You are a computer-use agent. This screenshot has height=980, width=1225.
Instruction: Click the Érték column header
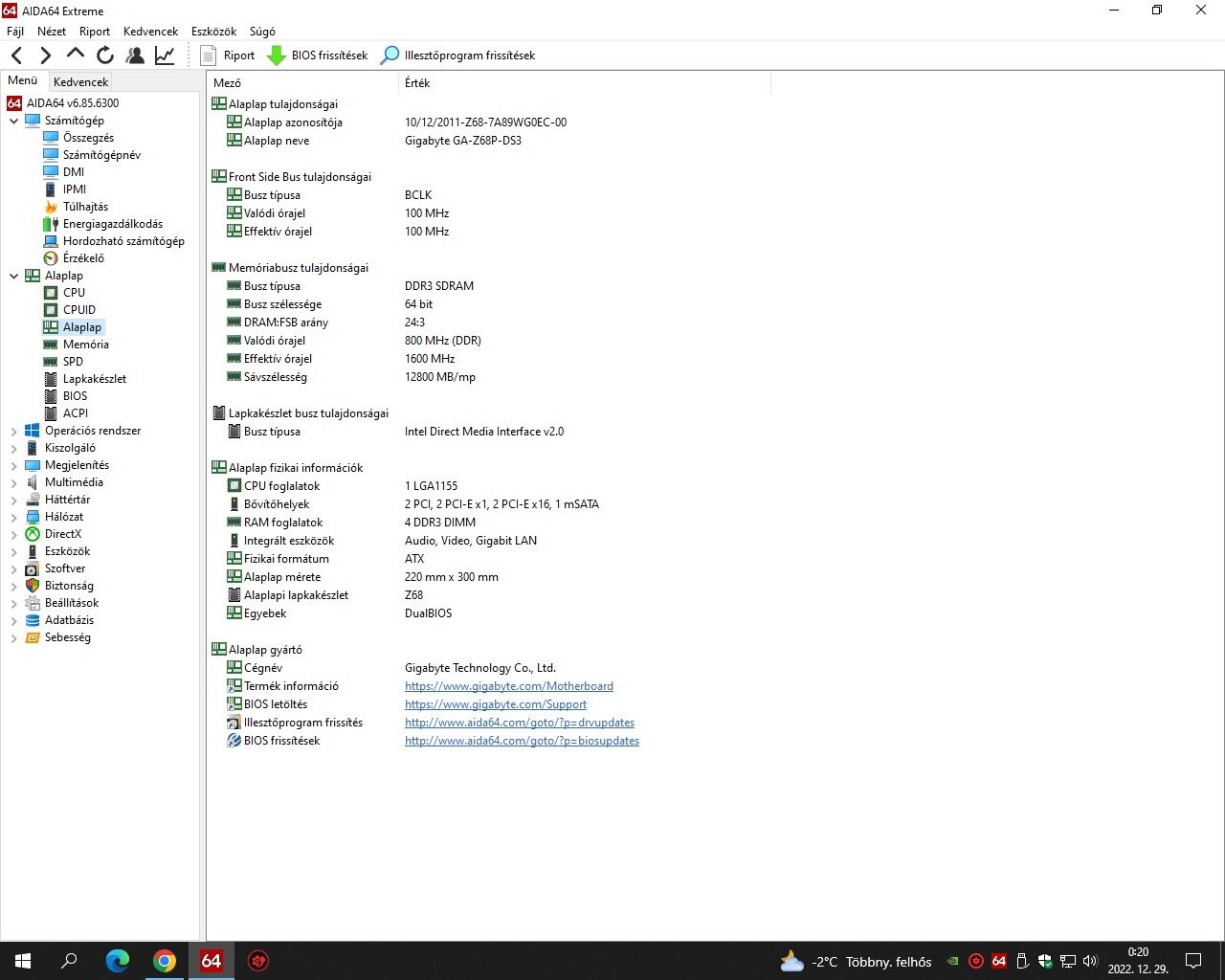point(584,83)
